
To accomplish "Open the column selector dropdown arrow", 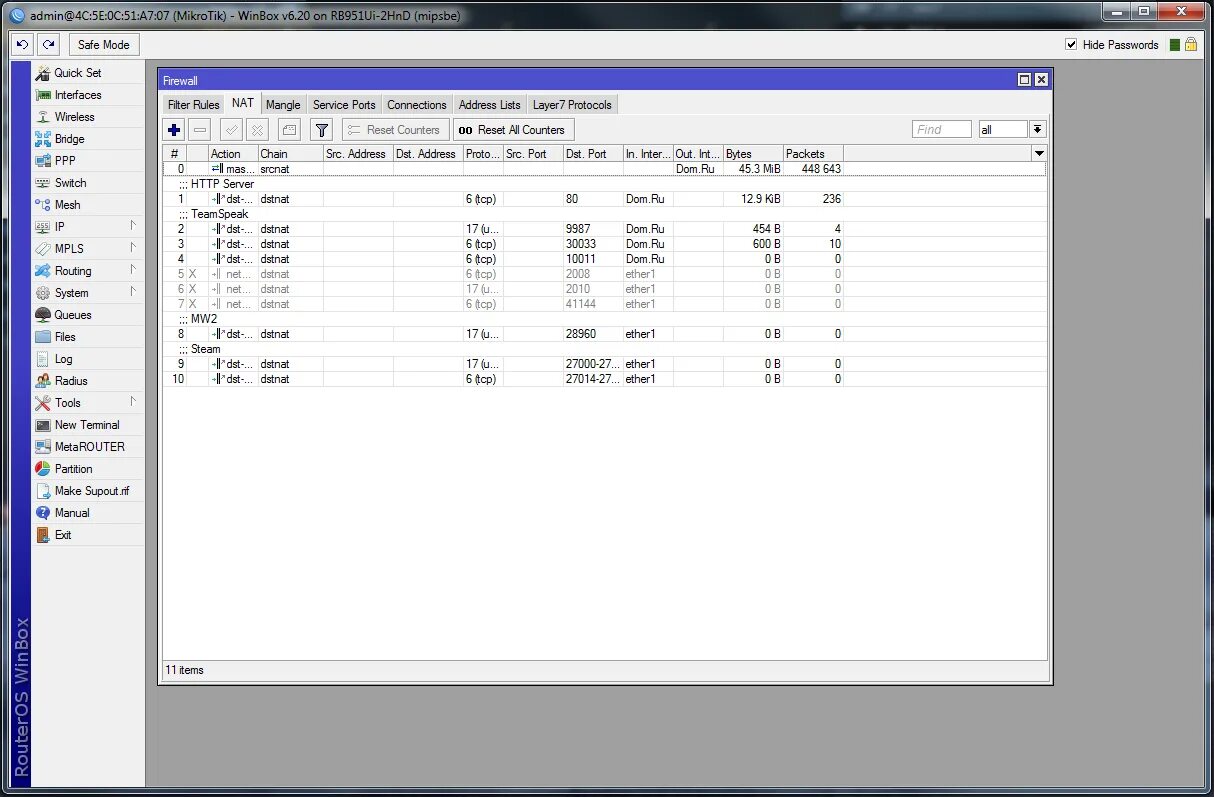I will pos(1039,153).
